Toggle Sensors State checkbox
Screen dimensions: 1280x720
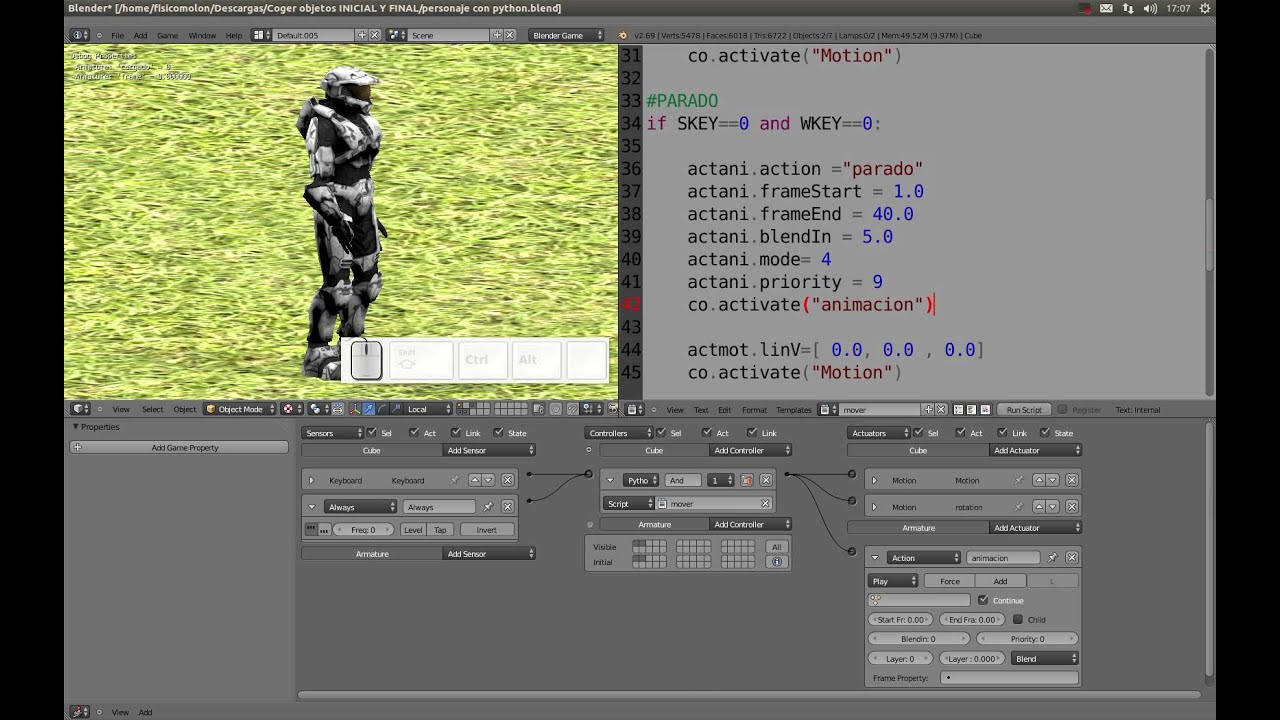pyautogui.click(x=499, y=433)
